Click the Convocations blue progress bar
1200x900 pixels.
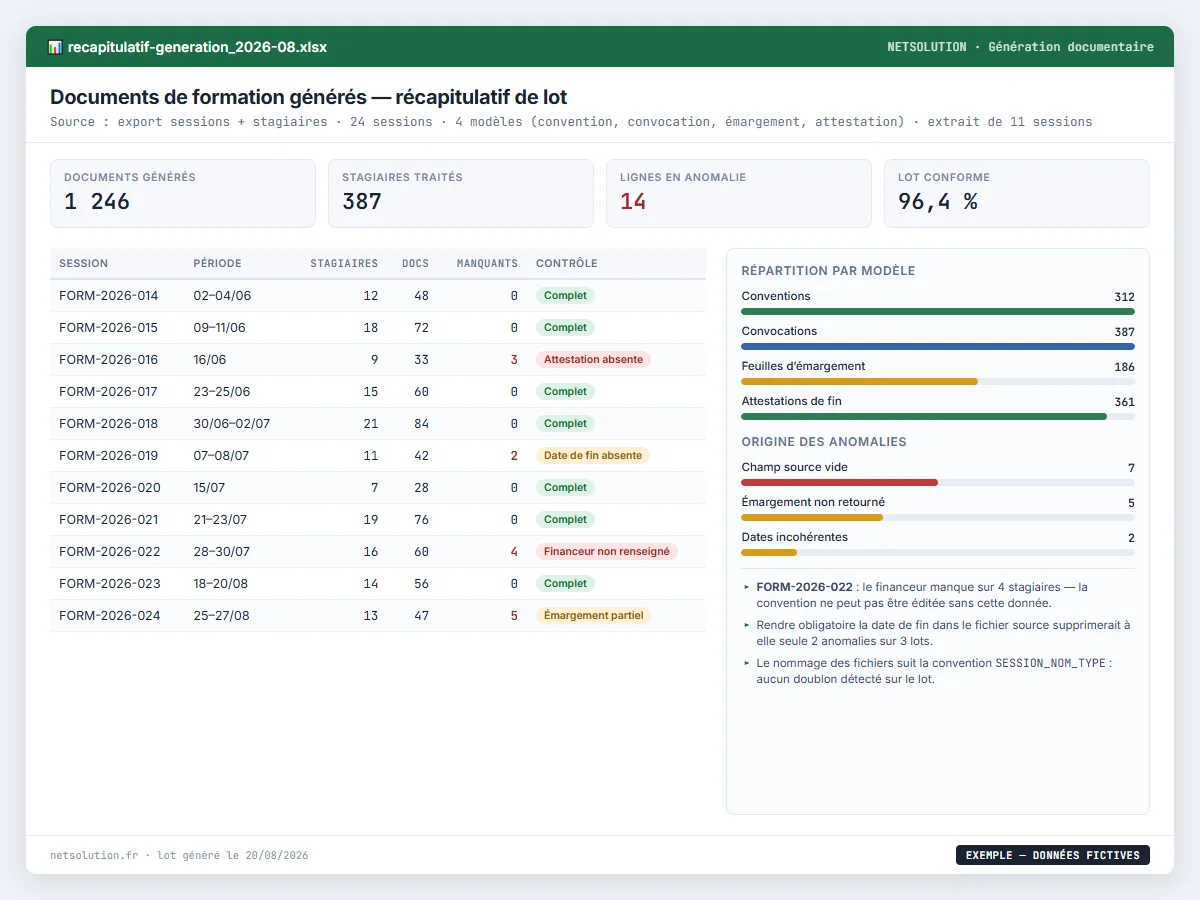[938, 346]
